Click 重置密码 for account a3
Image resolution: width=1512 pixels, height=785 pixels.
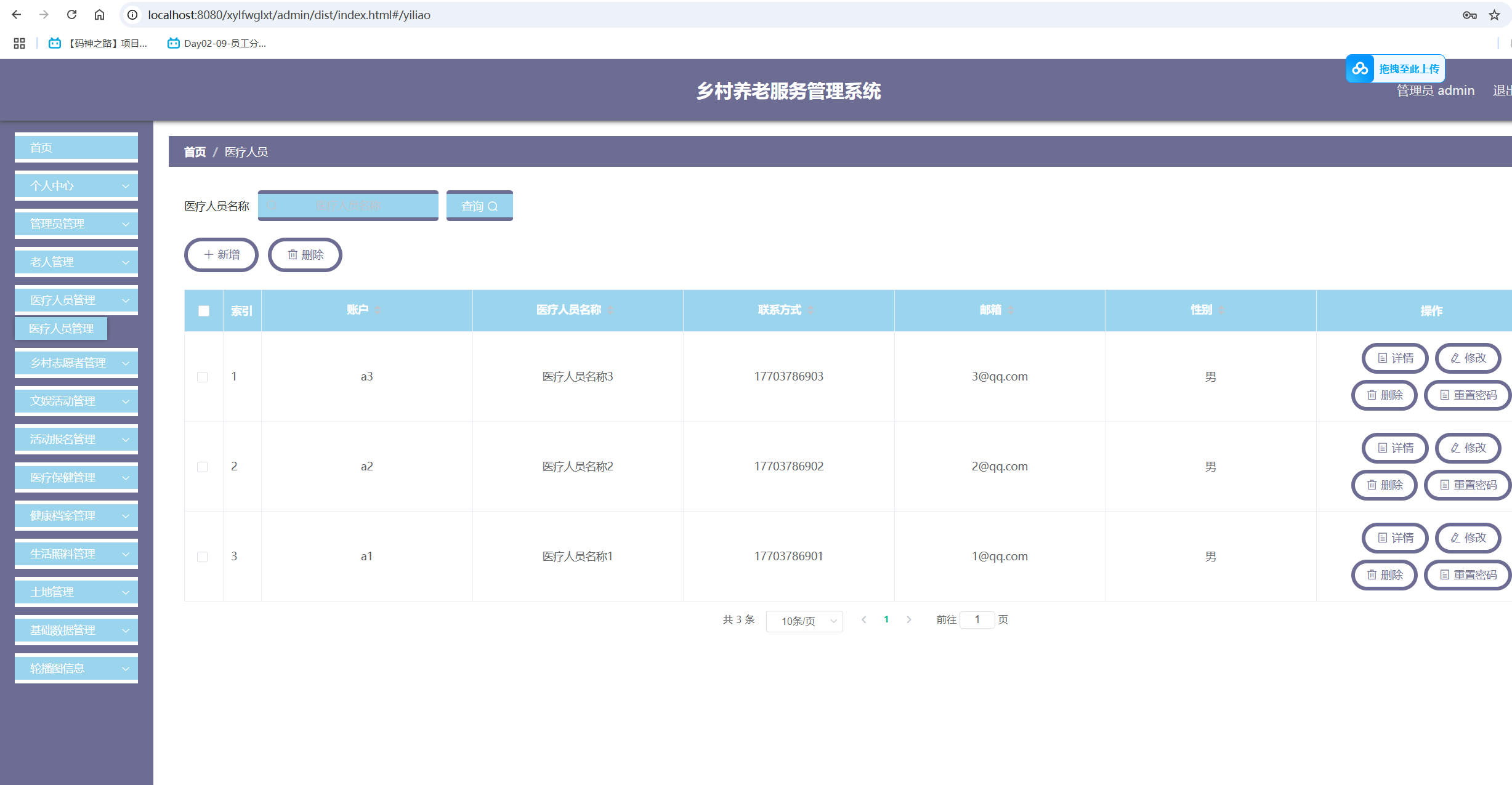coord(1468,395)
